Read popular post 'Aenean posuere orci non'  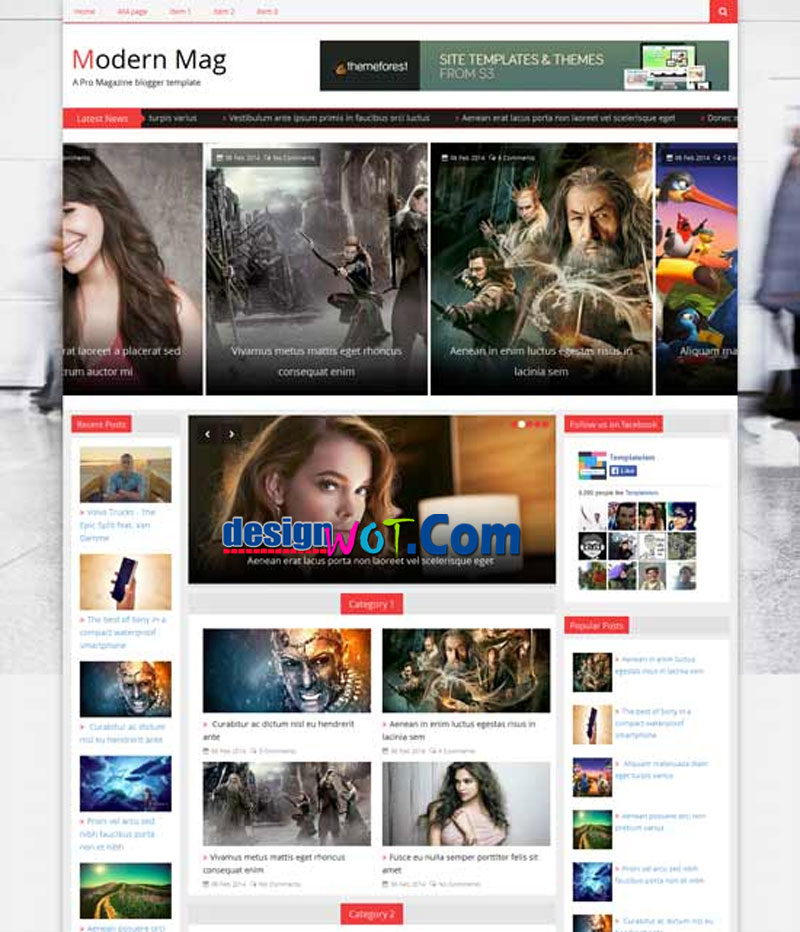(x=660, y=821)
